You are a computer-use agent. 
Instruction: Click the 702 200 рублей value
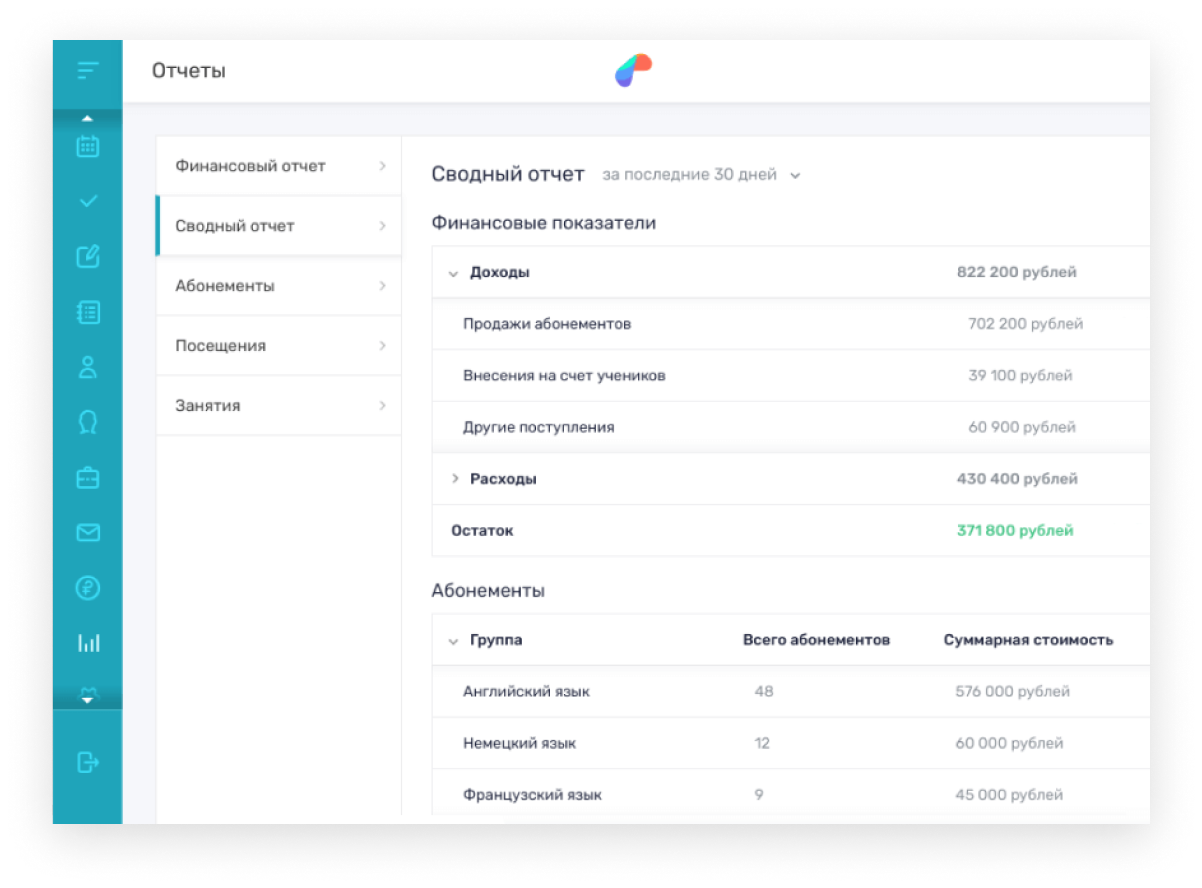coord(1026,324)
